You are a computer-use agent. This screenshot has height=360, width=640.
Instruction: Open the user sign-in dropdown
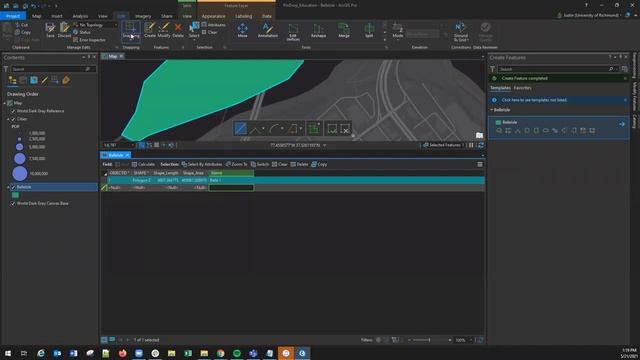click(621, 15)
